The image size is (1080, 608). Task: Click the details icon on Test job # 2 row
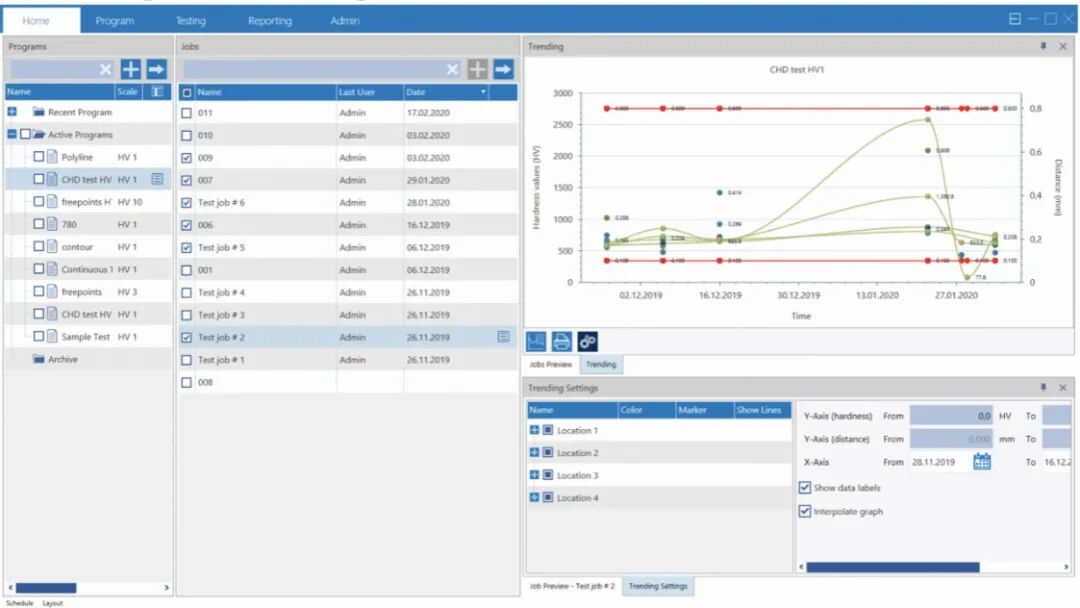tap(503, 337)
